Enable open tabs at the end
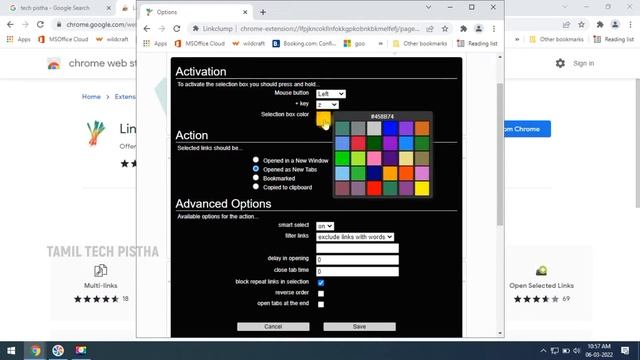The width and height of the screenshot is (640, 360). (321, 304)
